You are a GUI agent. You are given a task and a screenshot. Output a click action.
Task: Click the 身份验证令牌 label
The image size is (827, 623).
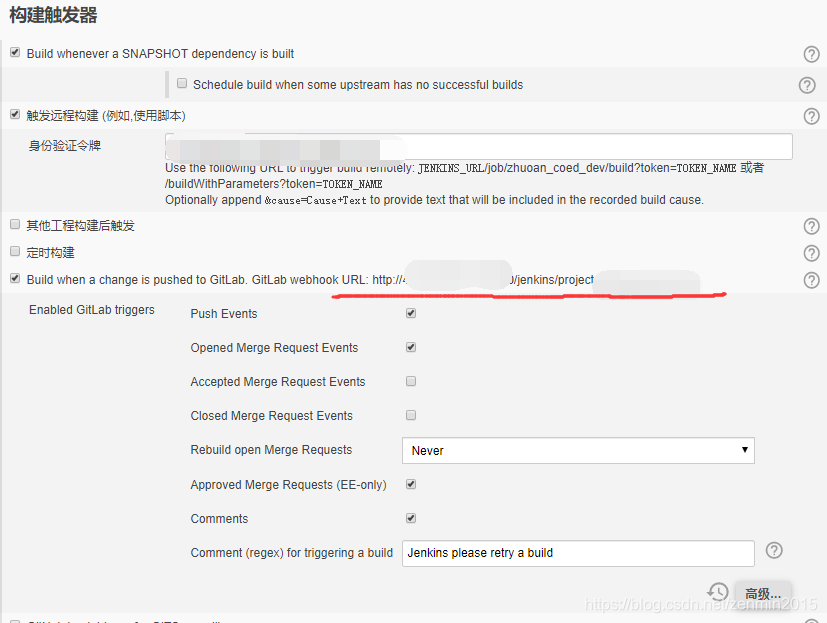(64, 146)
